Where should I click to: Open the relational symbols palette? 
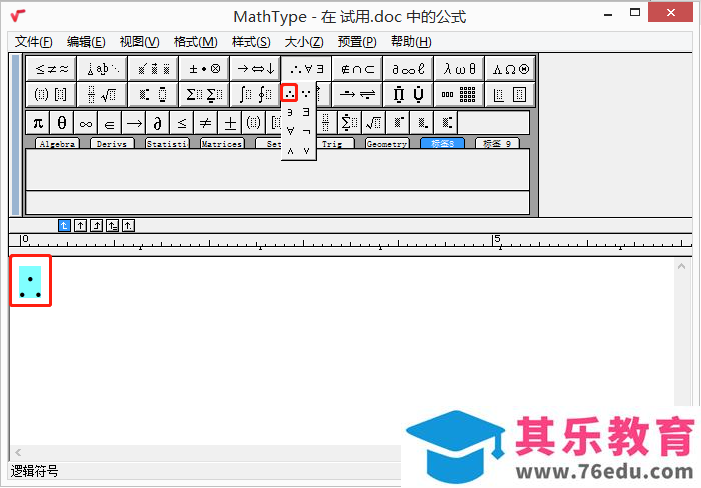(x=51, y=69)
